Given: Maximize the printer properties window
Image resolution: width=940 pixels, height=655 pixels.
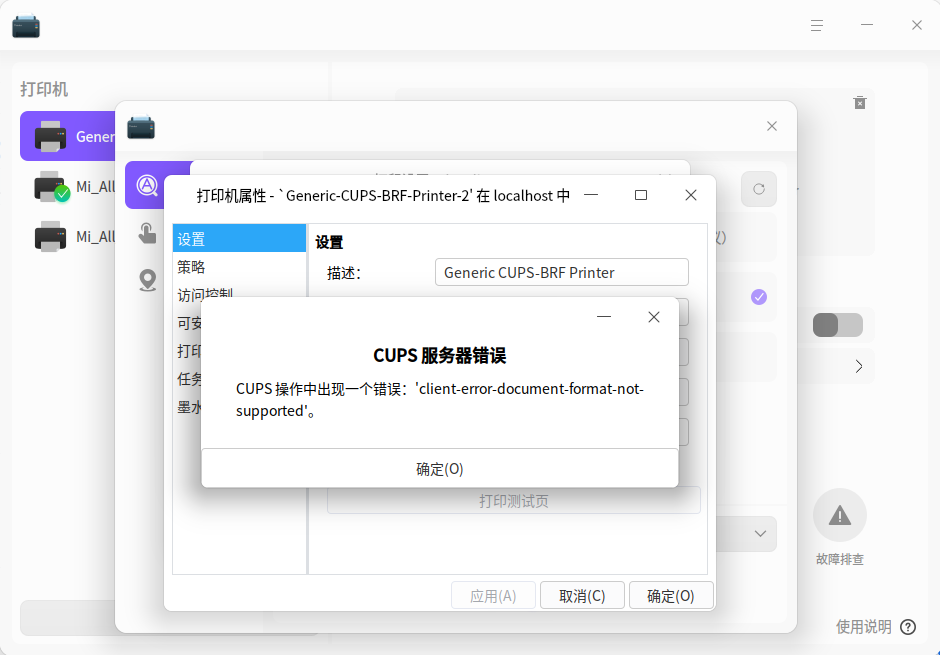Looking at the screenshot, I should 641,195.
